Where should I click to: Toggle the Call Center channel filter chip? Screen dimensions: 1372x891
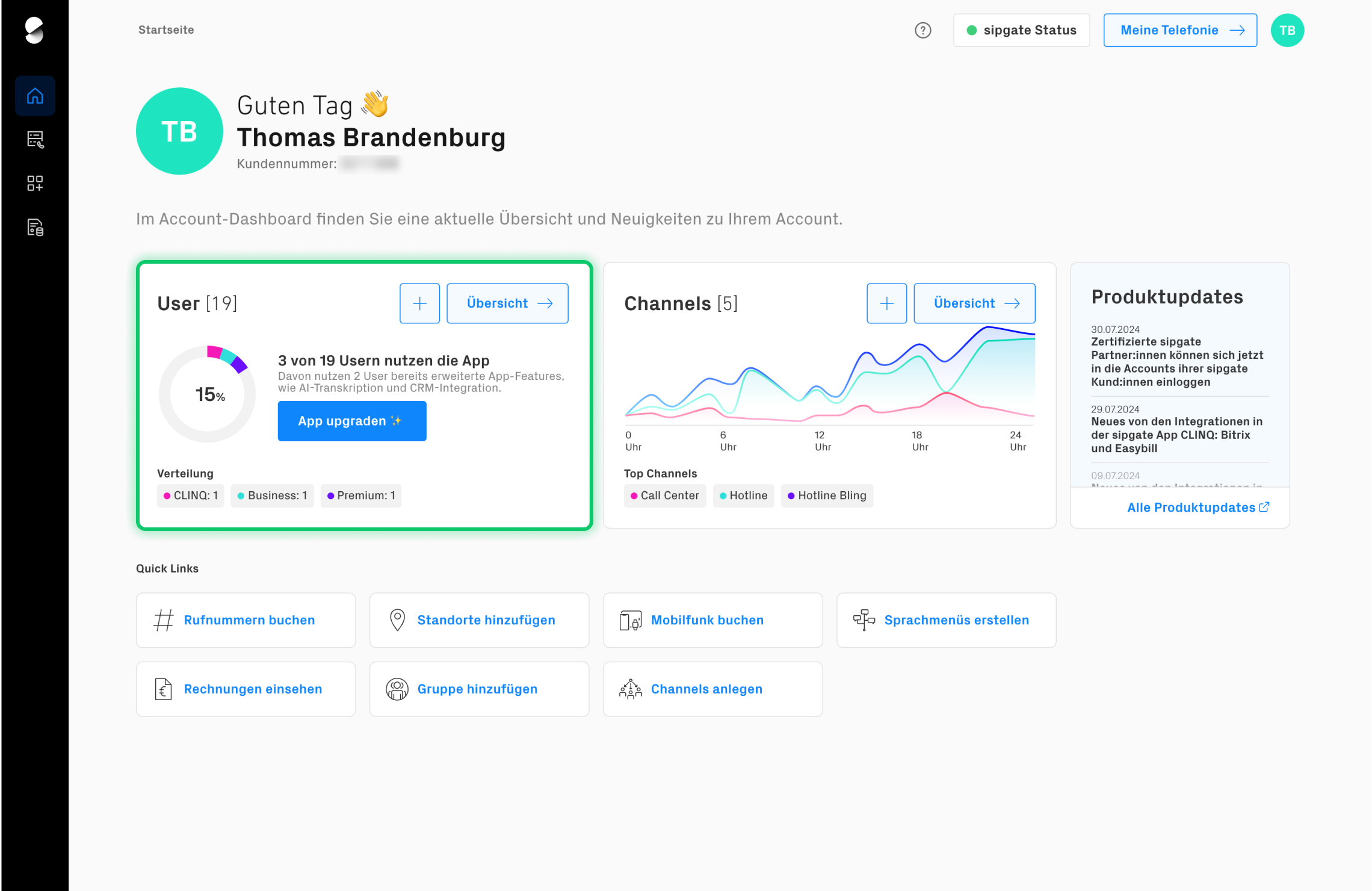[664, 495]
